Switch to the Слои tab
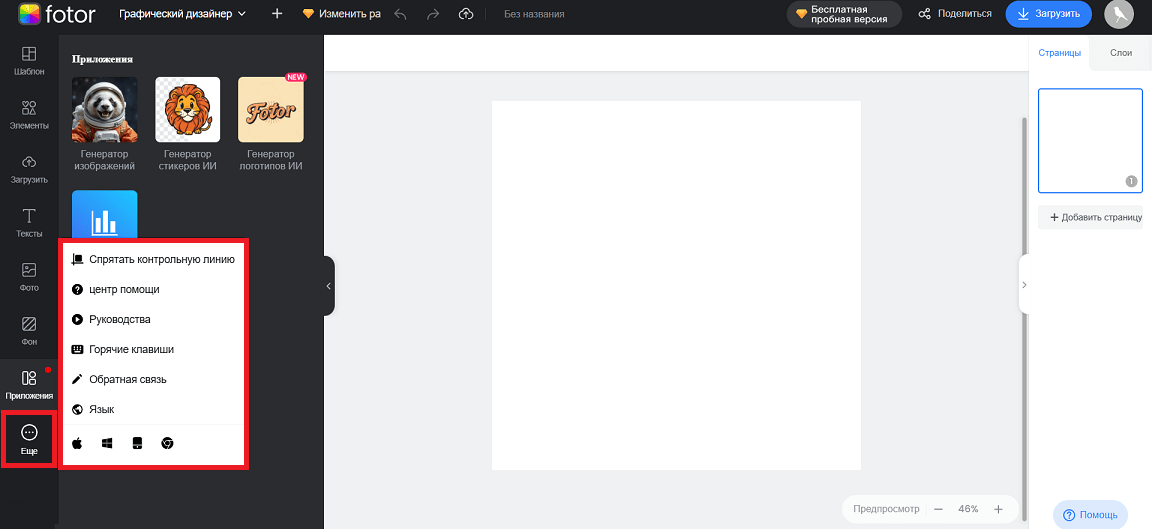The image size is (1152, 529). (1120, 53)
